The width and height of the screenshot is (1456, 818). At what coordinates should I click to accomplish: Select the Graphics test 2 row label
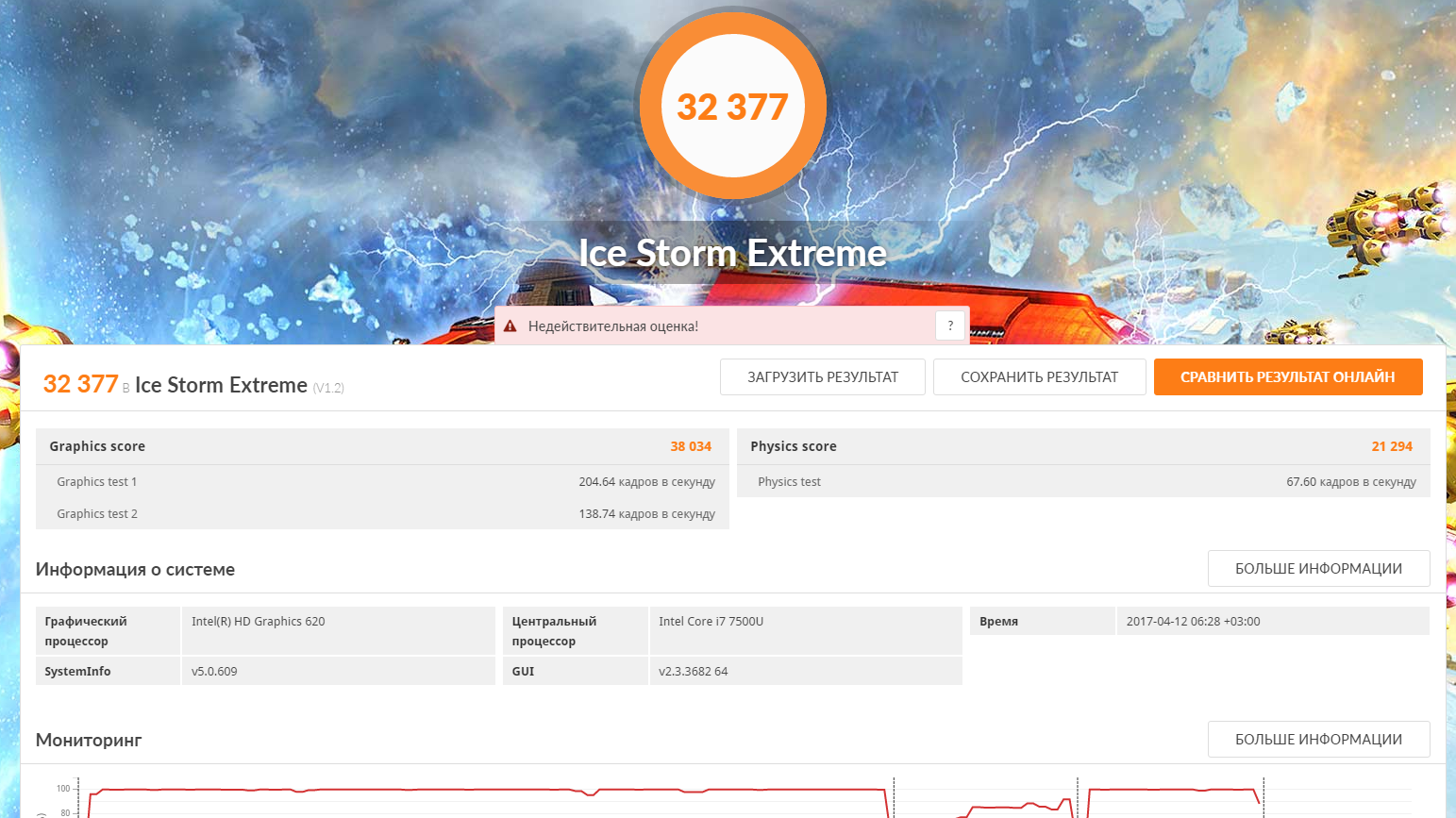click(97, 513)
